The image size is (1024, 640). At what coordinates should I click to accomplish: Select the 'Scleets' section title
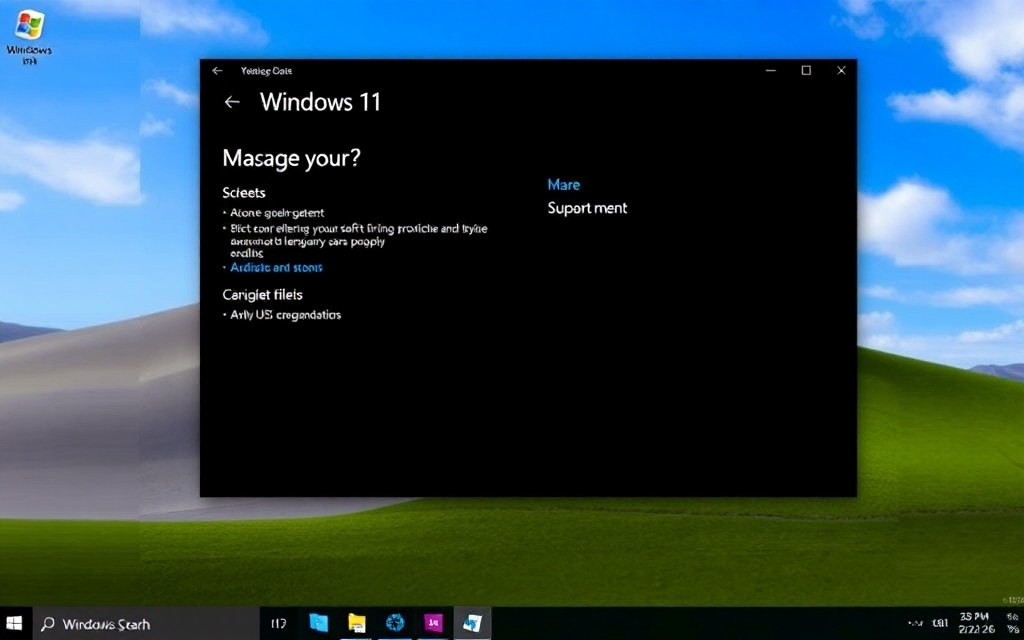(x=244, y=193)
